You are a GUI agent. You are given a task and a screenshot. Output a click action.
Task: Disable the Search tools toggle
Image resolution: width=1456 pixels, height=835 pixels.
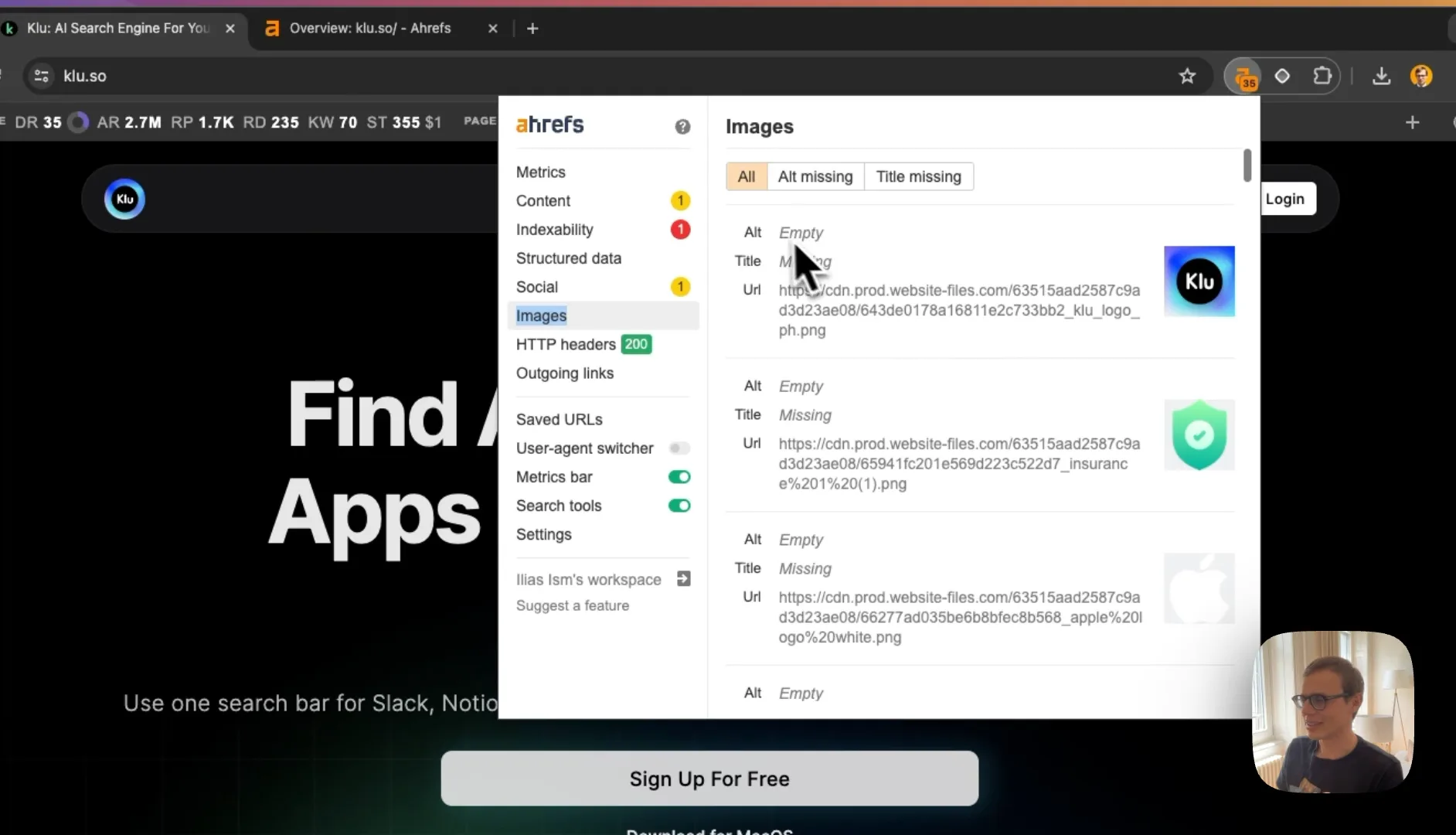click(x=679, y=506)
